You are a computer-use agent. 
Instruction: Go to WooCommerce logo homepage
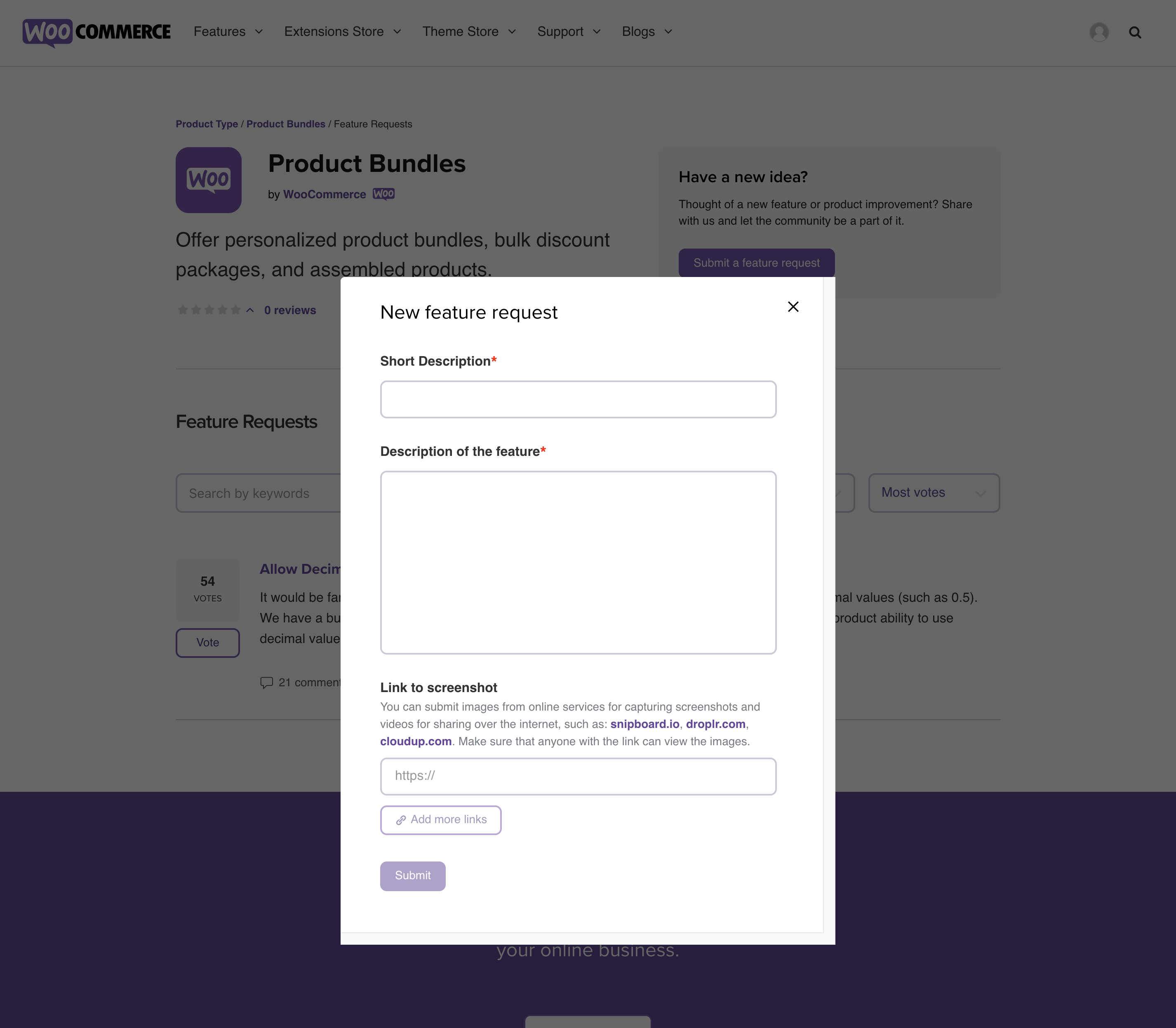pyautogui.click(x=96, y=33)
